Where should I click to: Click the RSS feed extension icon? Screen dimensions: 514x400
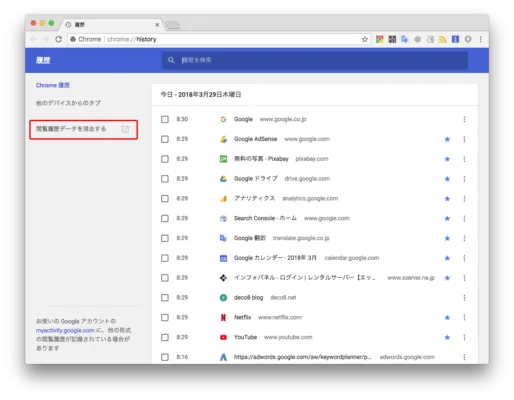coord(443,39)
